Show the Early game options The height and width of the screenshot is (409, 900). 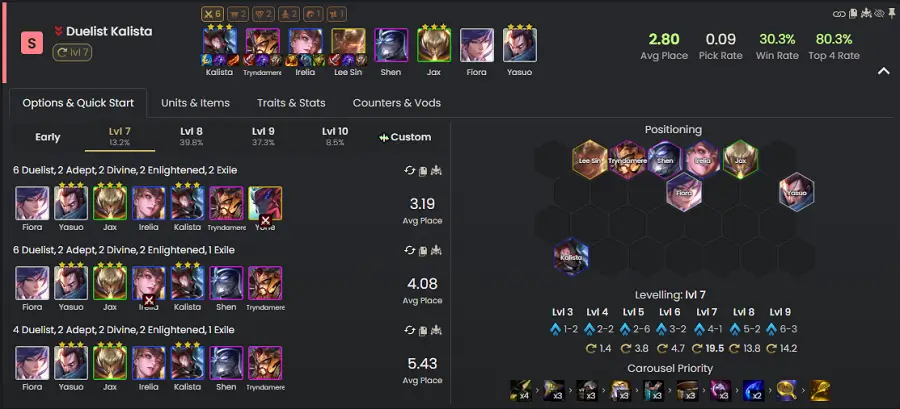tap(48, 137)
